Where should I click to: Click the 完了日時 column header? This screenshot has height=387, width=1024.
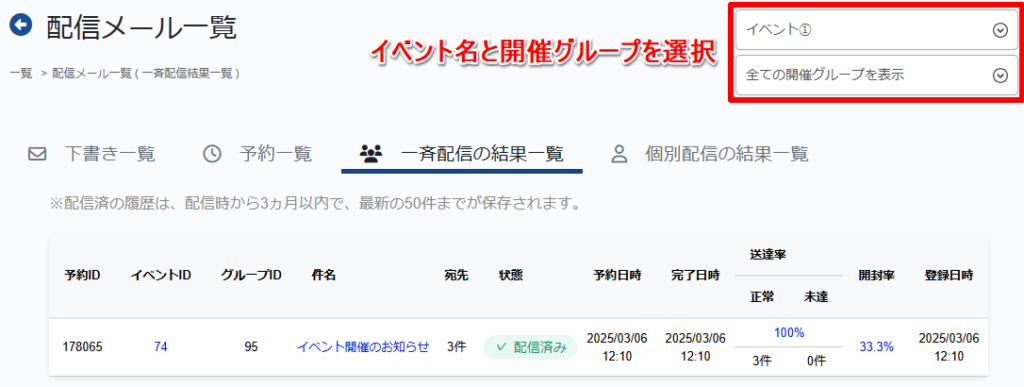click(x=696, y=275)
